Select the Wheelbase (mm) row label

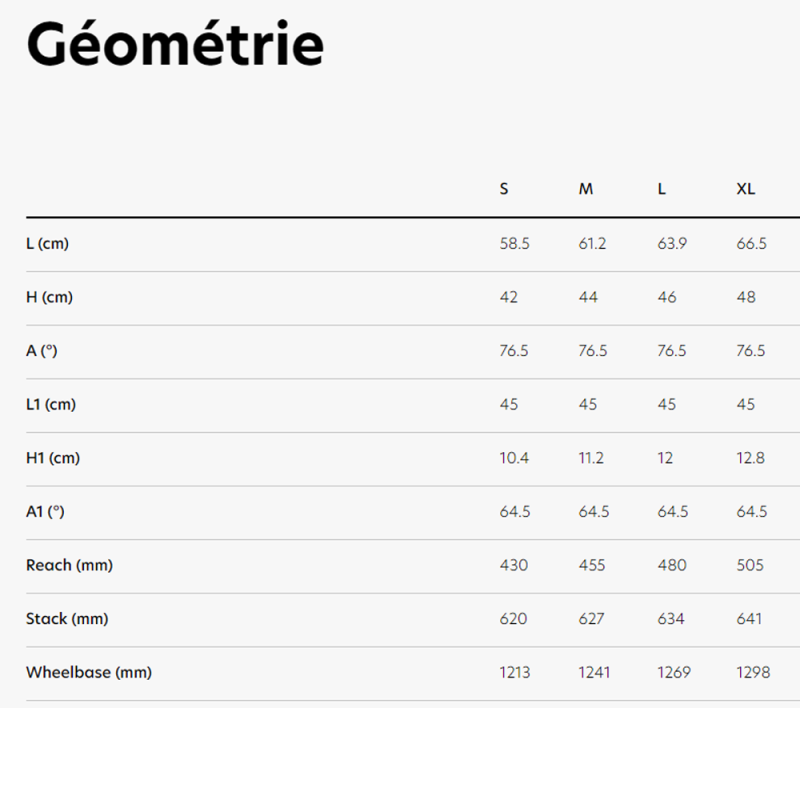point(89,672)
